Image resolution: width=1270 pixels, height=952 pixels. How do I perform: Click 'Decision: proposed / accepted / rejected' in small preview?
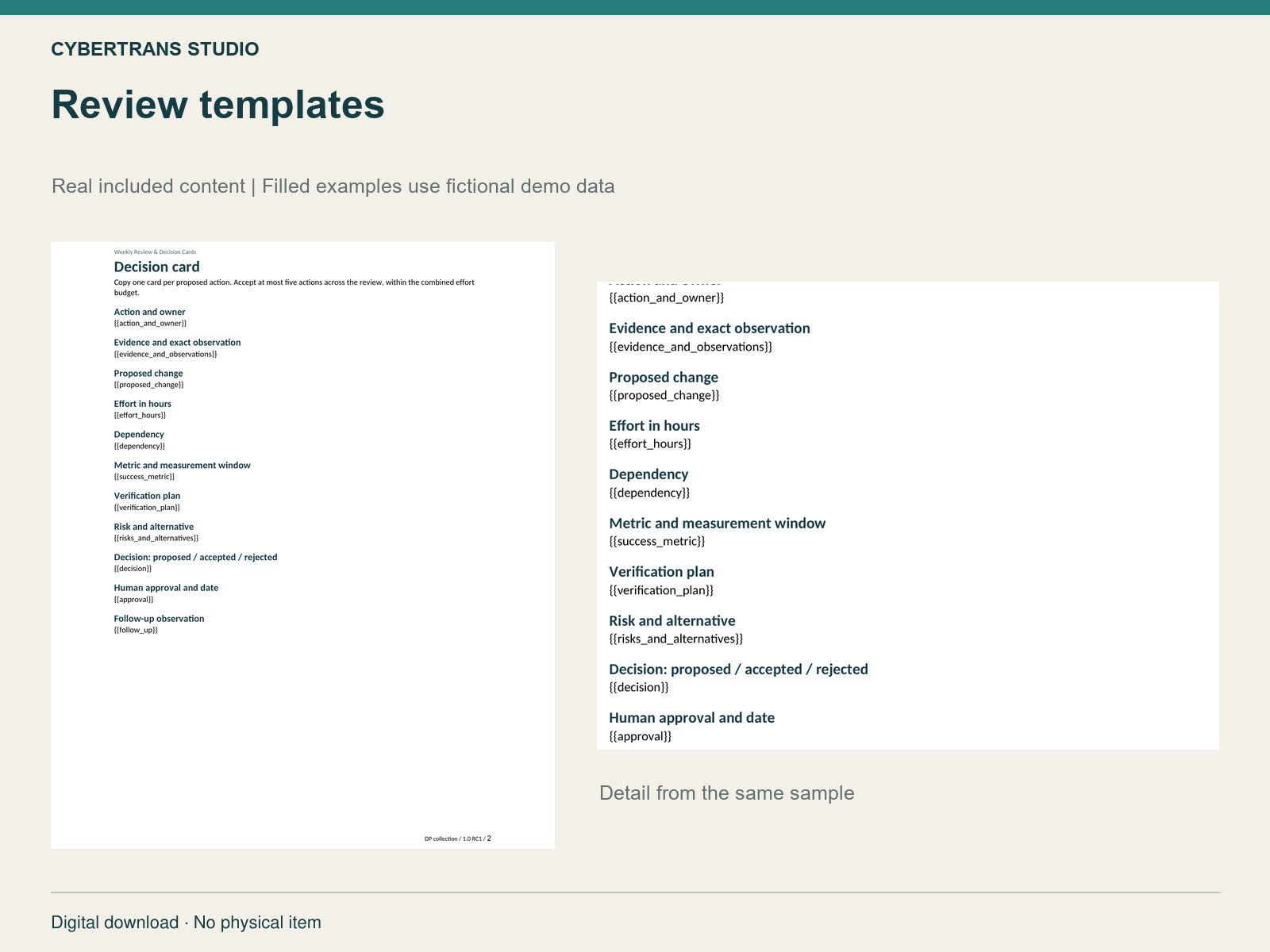(195, 558)
